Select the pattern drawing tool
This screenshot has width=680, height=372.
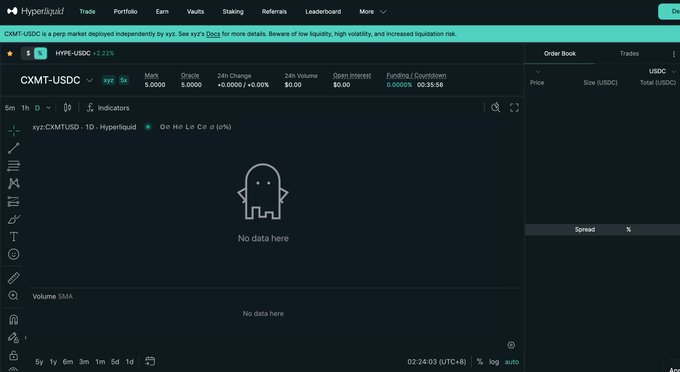[x=13, y=183]
